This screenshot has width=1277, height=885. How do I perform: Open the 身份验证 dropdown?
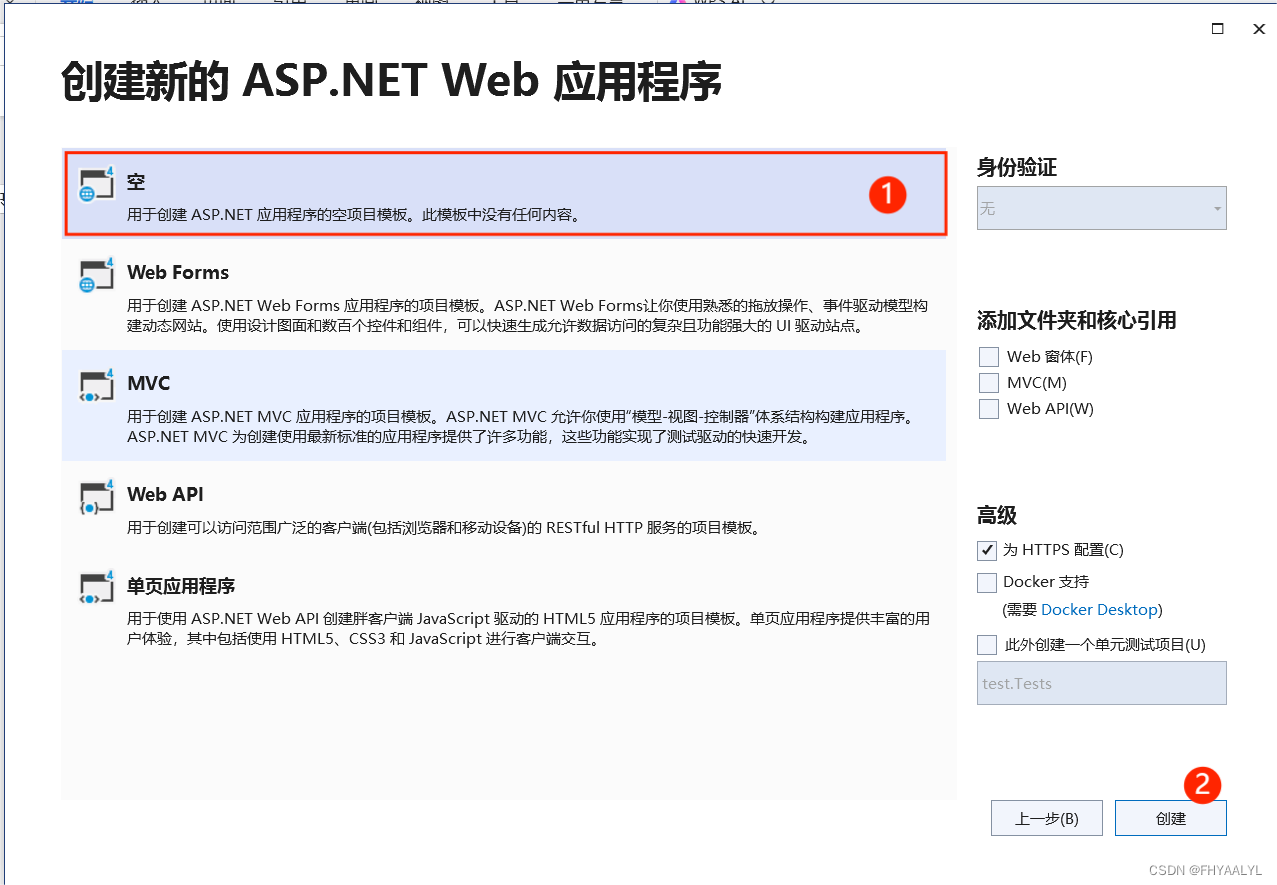click(1102, 208)
